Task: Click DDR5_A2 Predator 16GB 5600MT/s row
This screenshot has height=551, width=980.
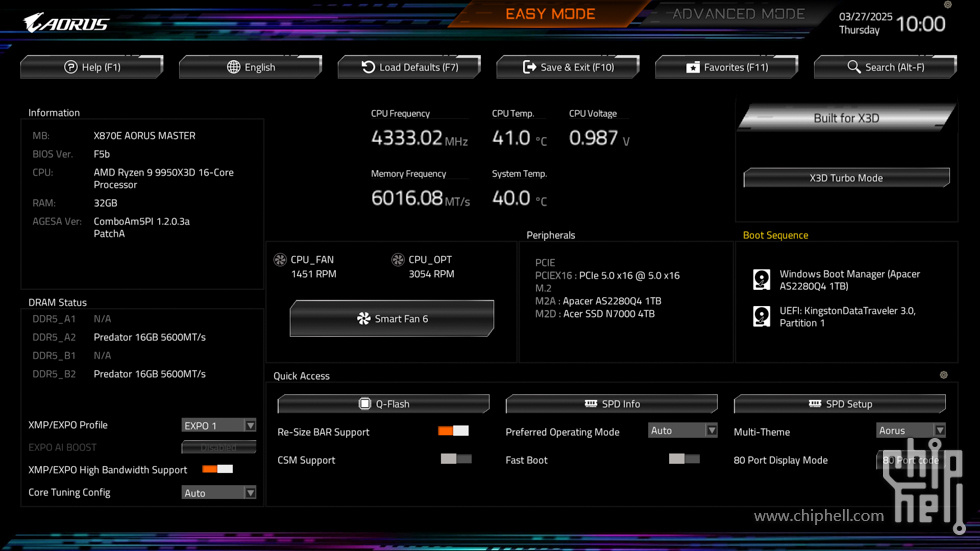Action: pyautogui.click(x=119, y=337)
